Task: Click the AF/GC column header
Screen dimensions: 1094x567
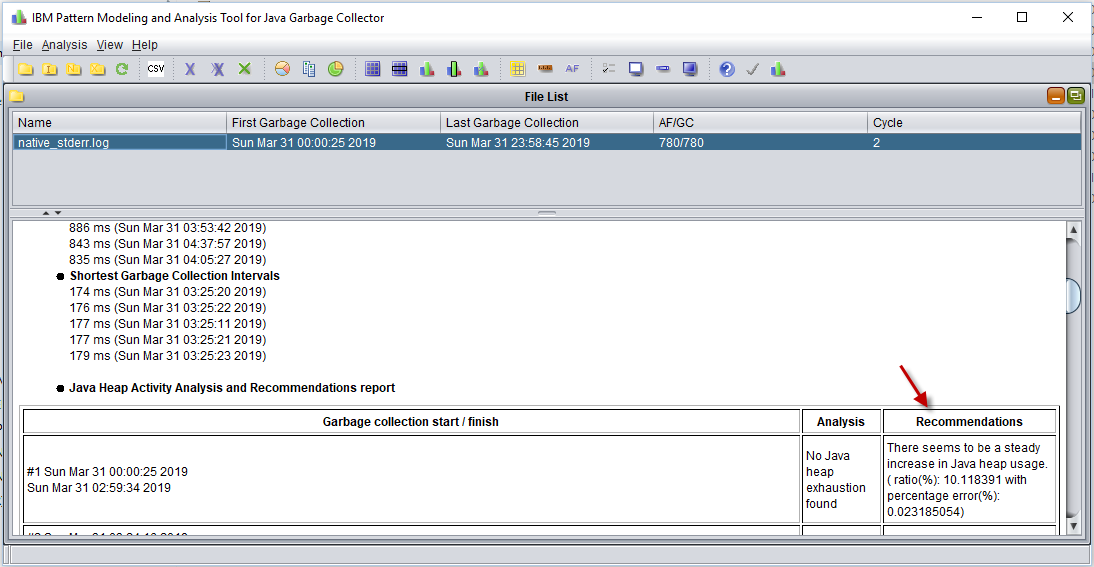Action: click(760, 123)
